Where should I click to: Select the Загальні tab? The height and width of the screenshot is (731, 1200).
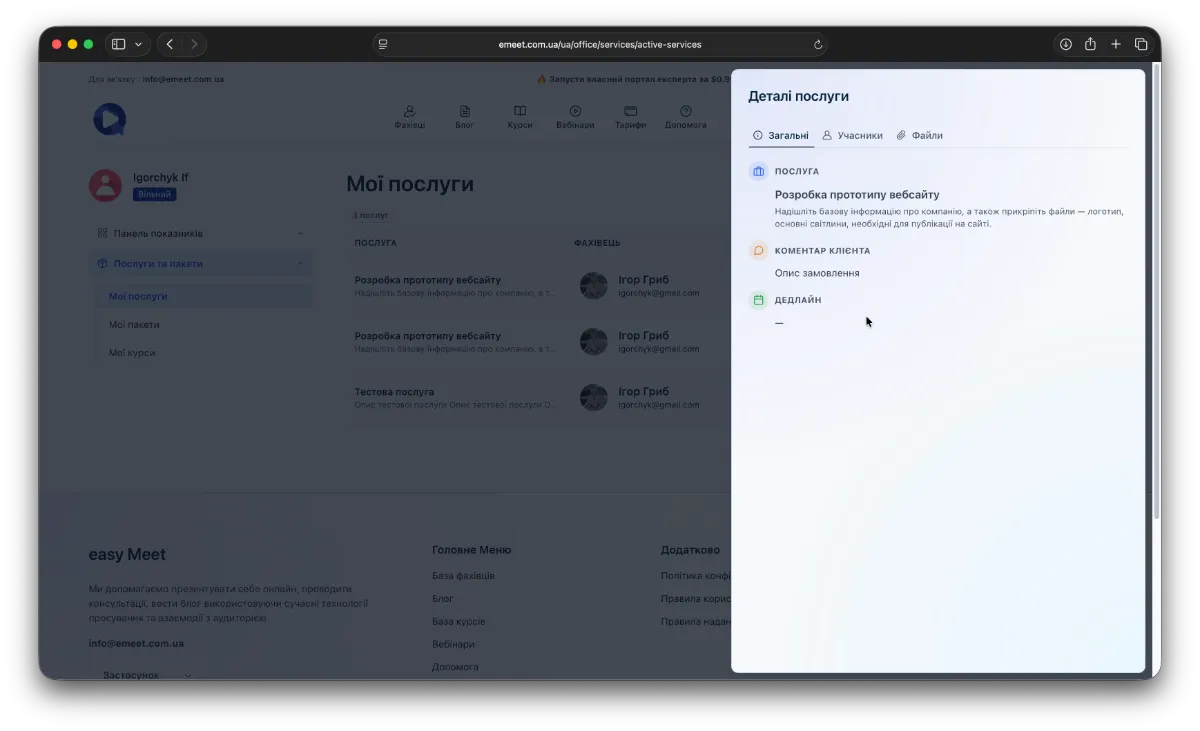[x=781, y=135]
